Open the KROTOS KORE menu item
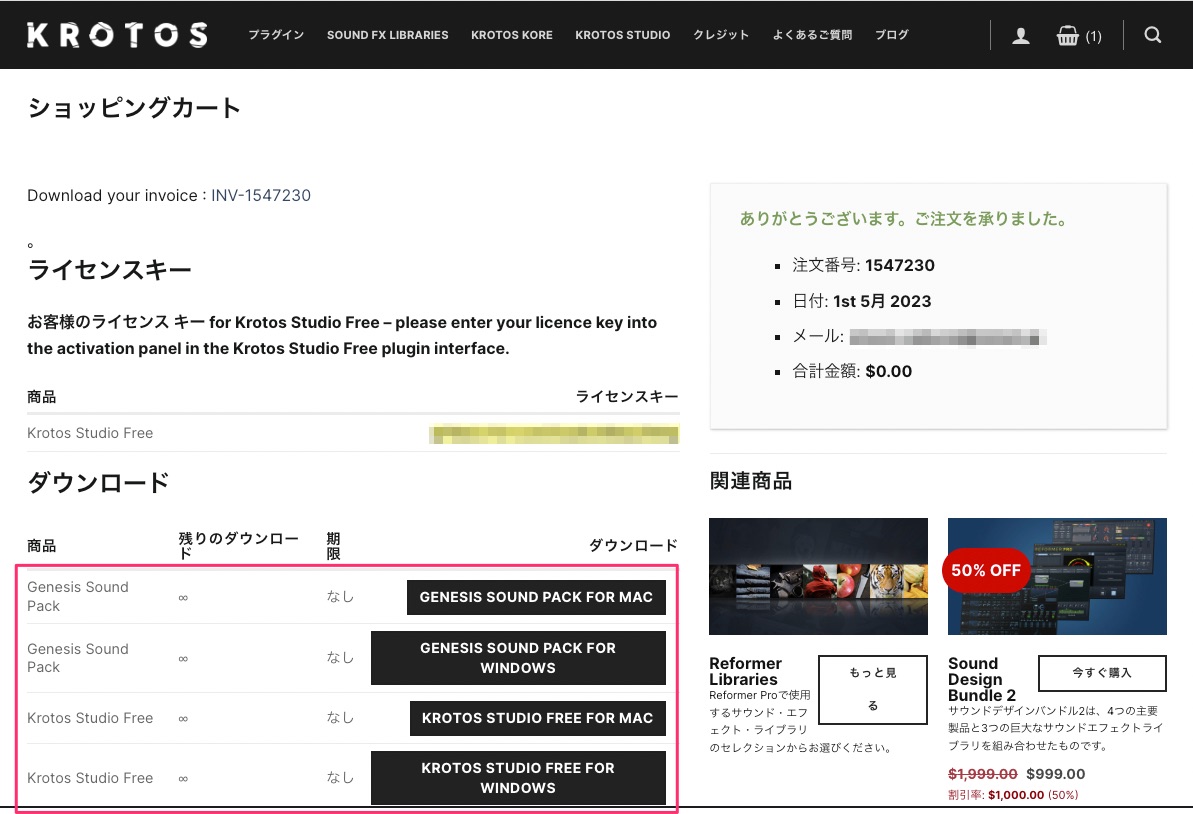The width and height of the screenshot is (1193, 814). click(x=511, y=35)
